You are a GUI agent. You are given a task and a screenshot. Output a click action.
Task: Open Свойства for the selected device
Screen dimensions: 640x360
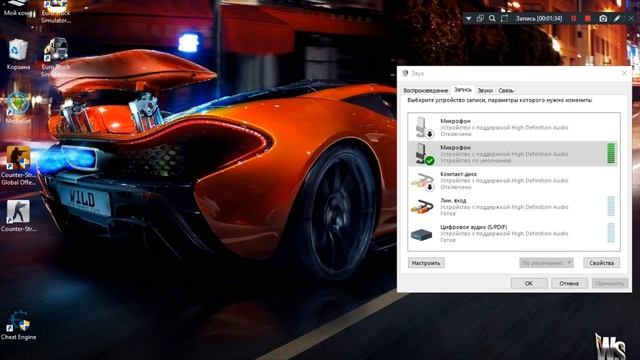[x=601, y=263]
